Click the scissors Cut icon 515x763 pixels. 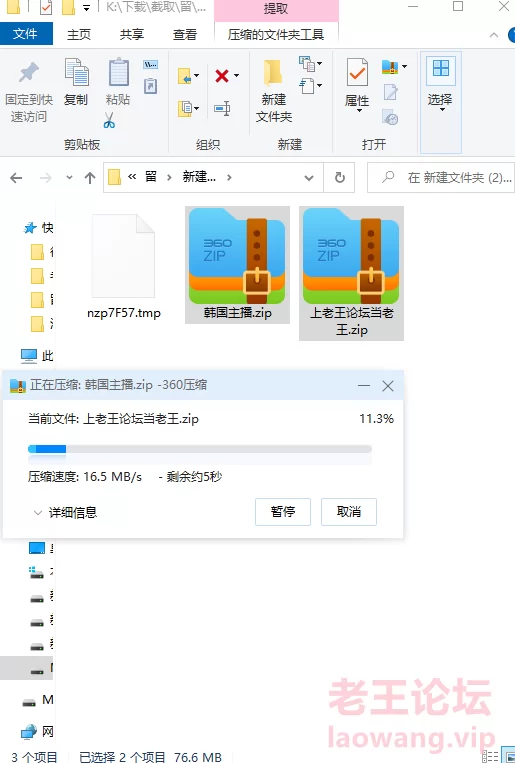click(x=110, y=120)
